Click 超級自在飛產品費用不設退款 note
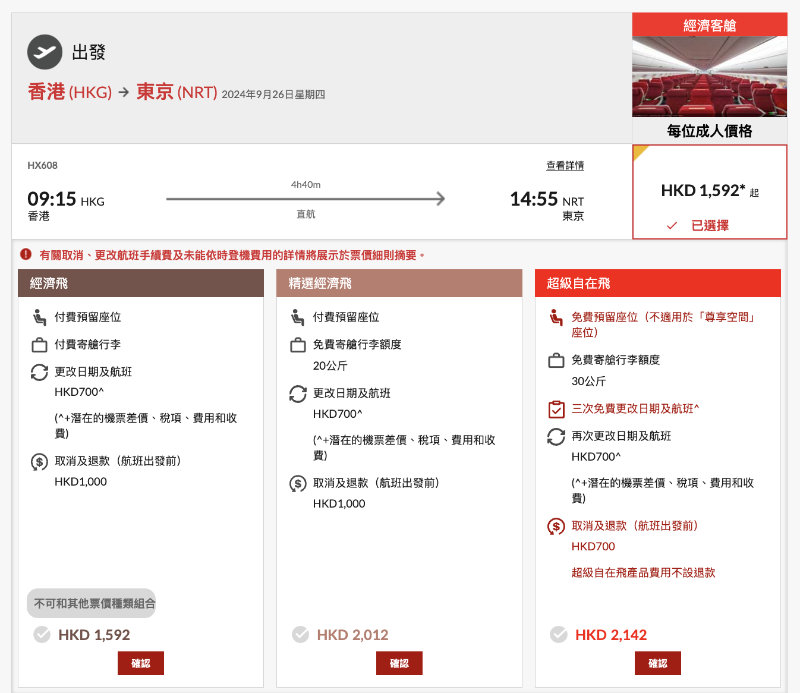This screenshot has width=800, height=693. 643,573
